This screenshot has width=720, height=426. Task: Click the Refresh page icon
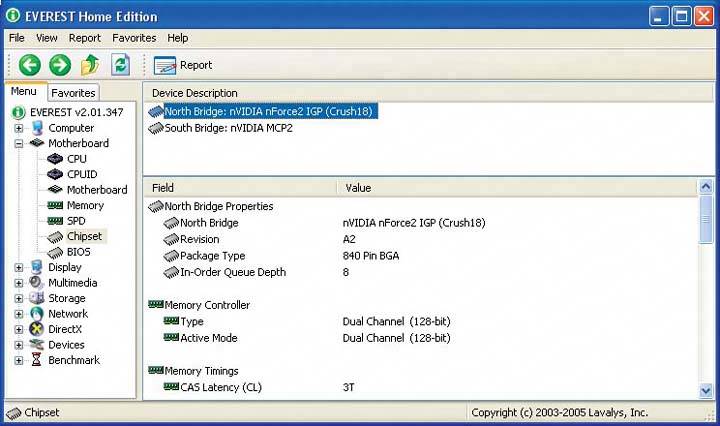[120, 65]
